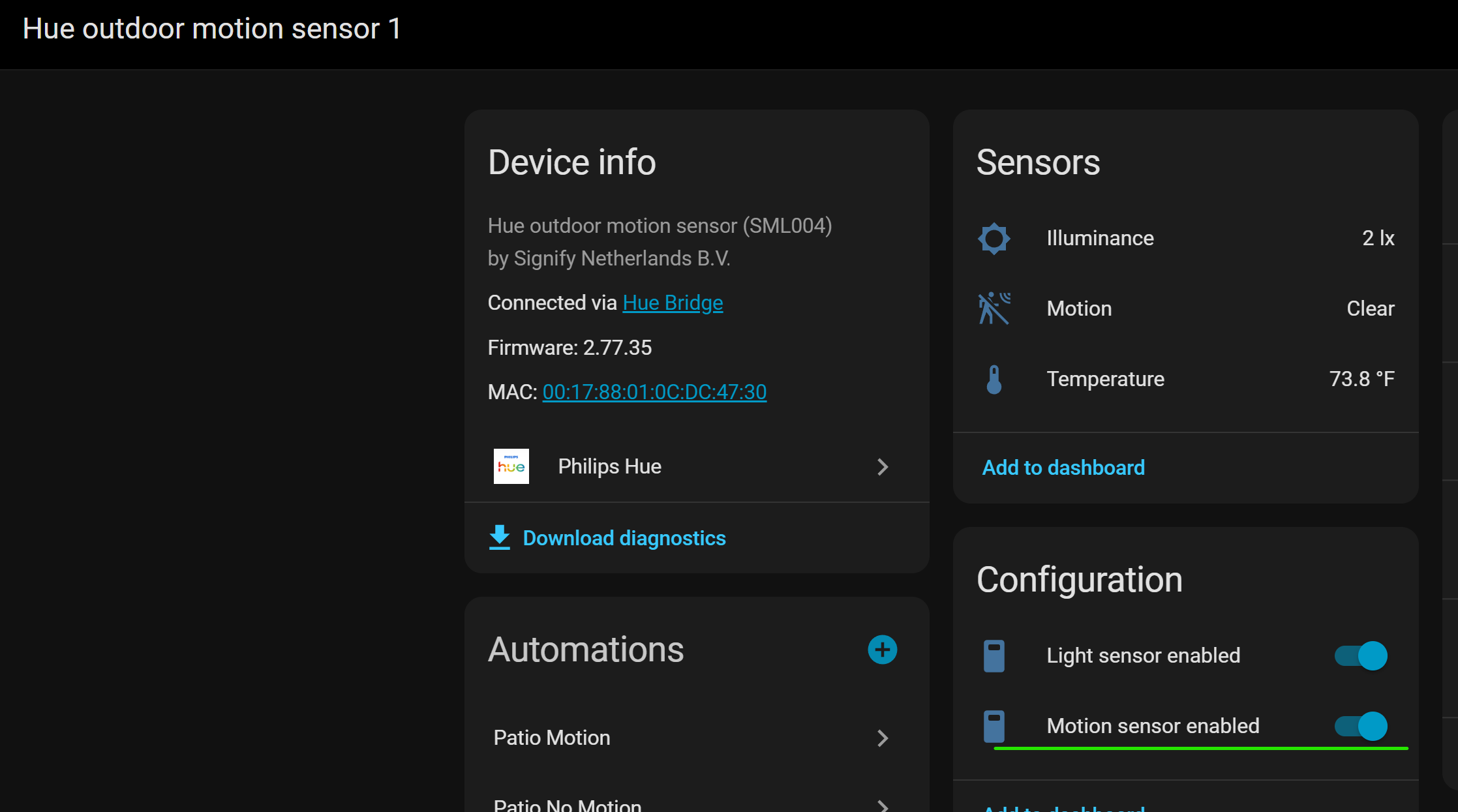1458x812 pixels.
Task: Open the Patio Motion automation chevron
Action: pyautogui.click(x=883, y=738)
